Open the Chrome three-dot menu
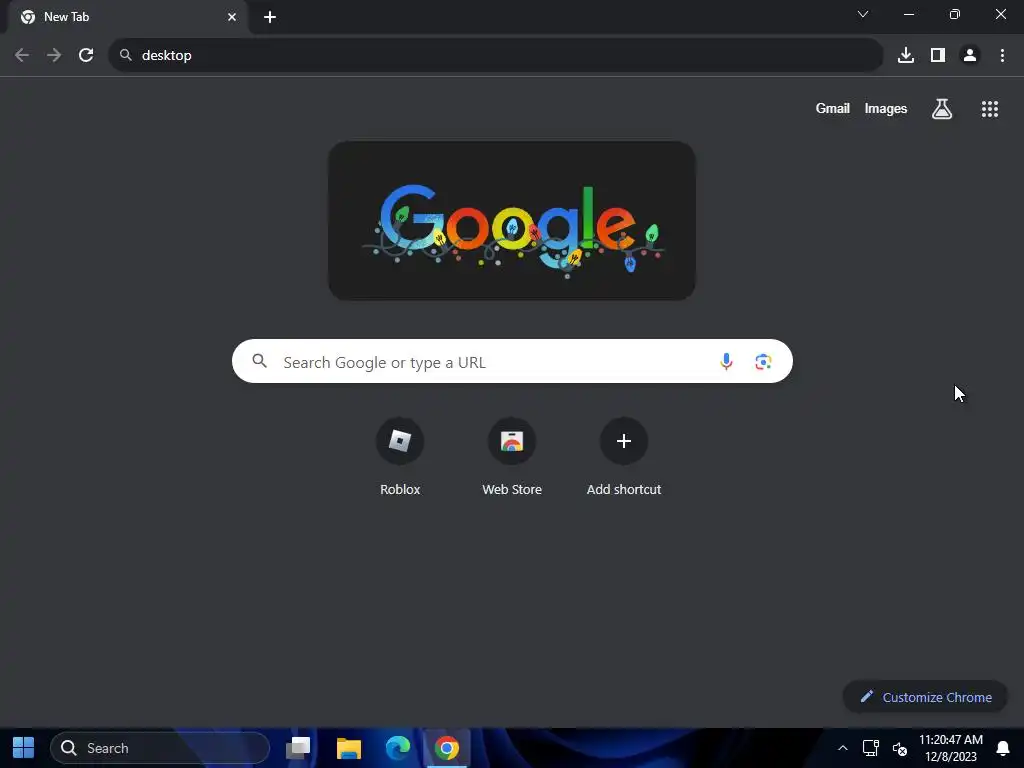 click(x=1002, y=56)
